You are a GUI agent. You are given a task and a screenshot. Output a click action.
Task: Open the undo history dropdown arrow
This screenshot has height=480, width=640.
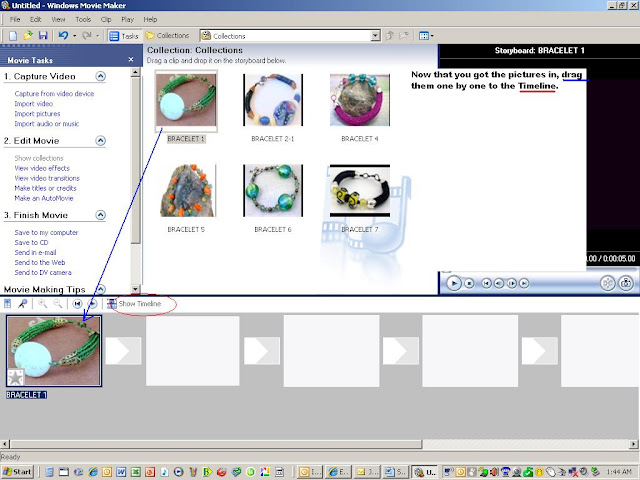coord(74,36)
